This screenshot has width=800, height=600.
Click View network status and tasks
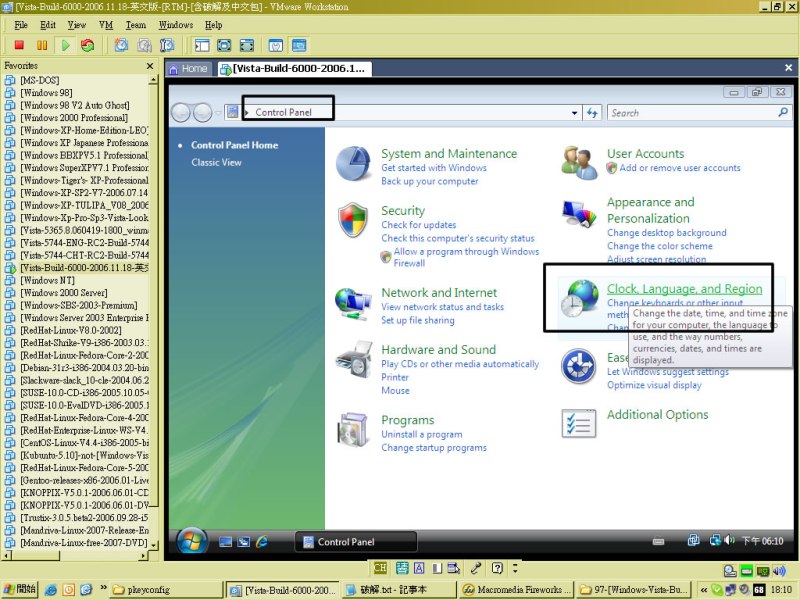click(442, 307)
